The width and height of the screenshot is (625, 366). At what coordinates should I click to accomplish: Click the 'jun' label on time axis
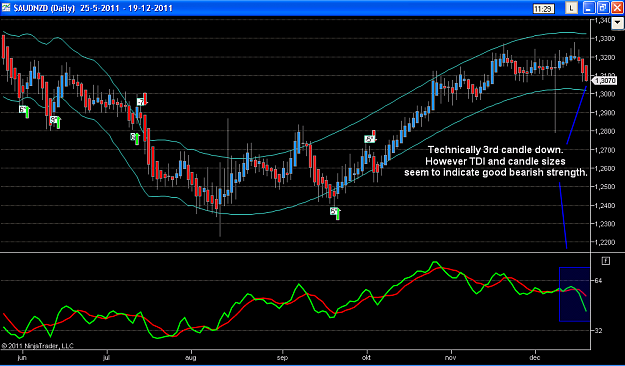[23, 358]
